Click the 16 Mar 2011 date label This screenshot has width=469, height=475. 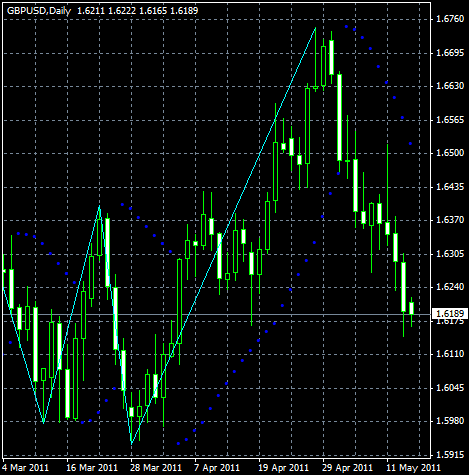[x=92, y=468]
